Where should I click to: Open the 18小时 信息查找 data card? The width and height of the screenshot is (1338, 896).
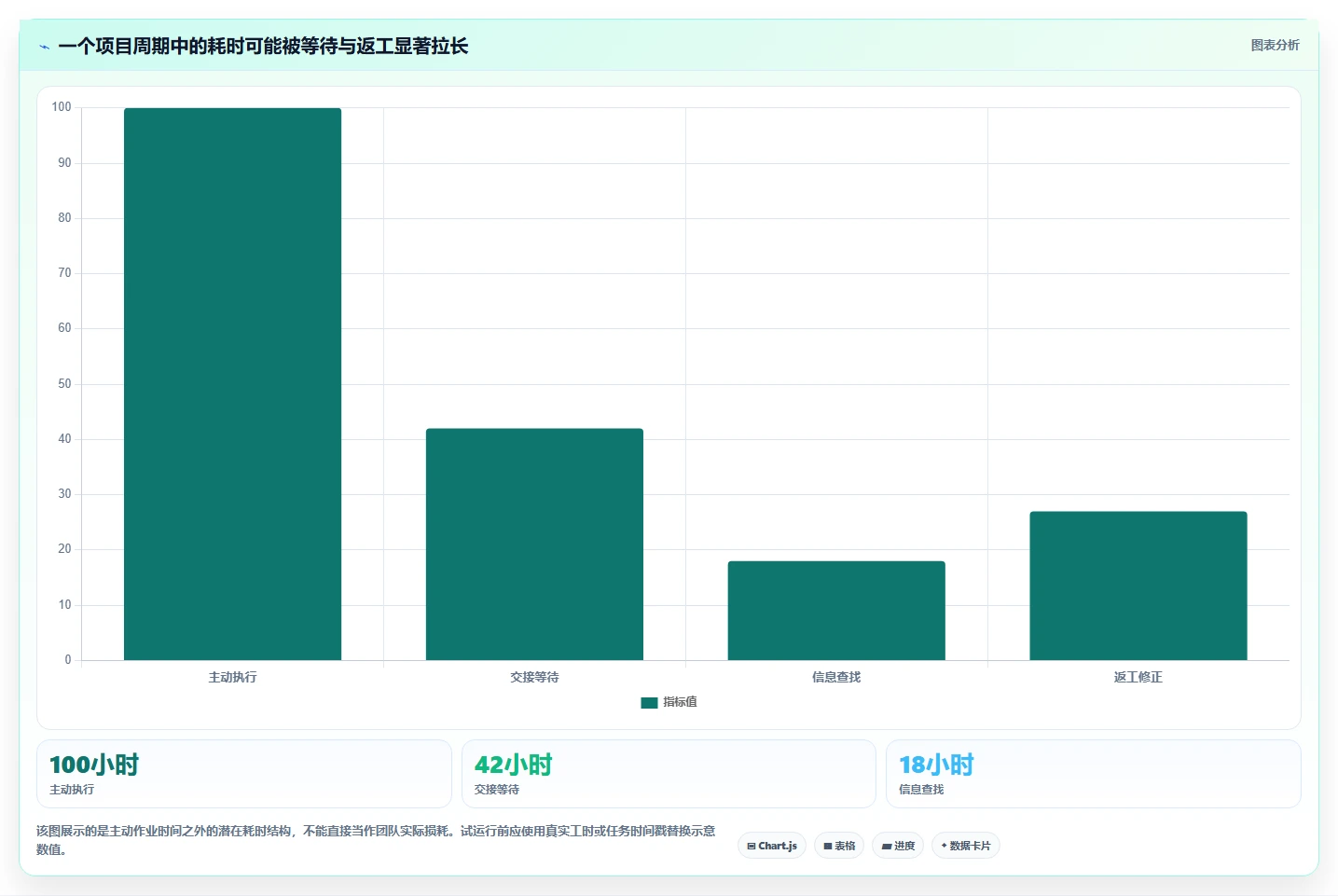[x=1094, y=774]
